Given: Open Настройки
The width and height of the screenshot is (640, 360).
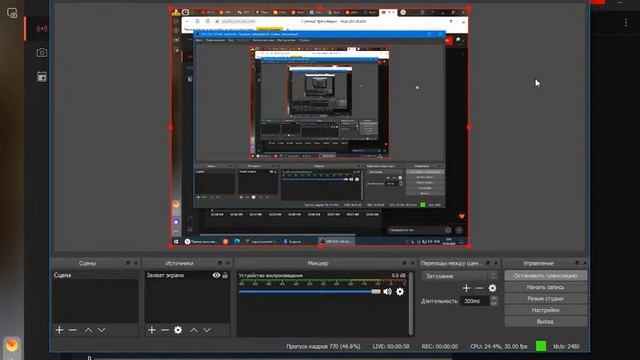Looking at the screenshot, I should point(546,310).
